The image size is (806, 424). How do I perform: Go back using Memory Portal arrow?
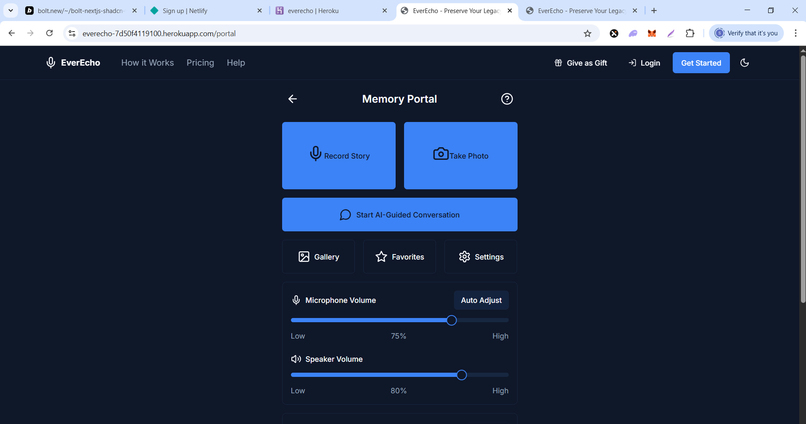click(x=292, y=99)
